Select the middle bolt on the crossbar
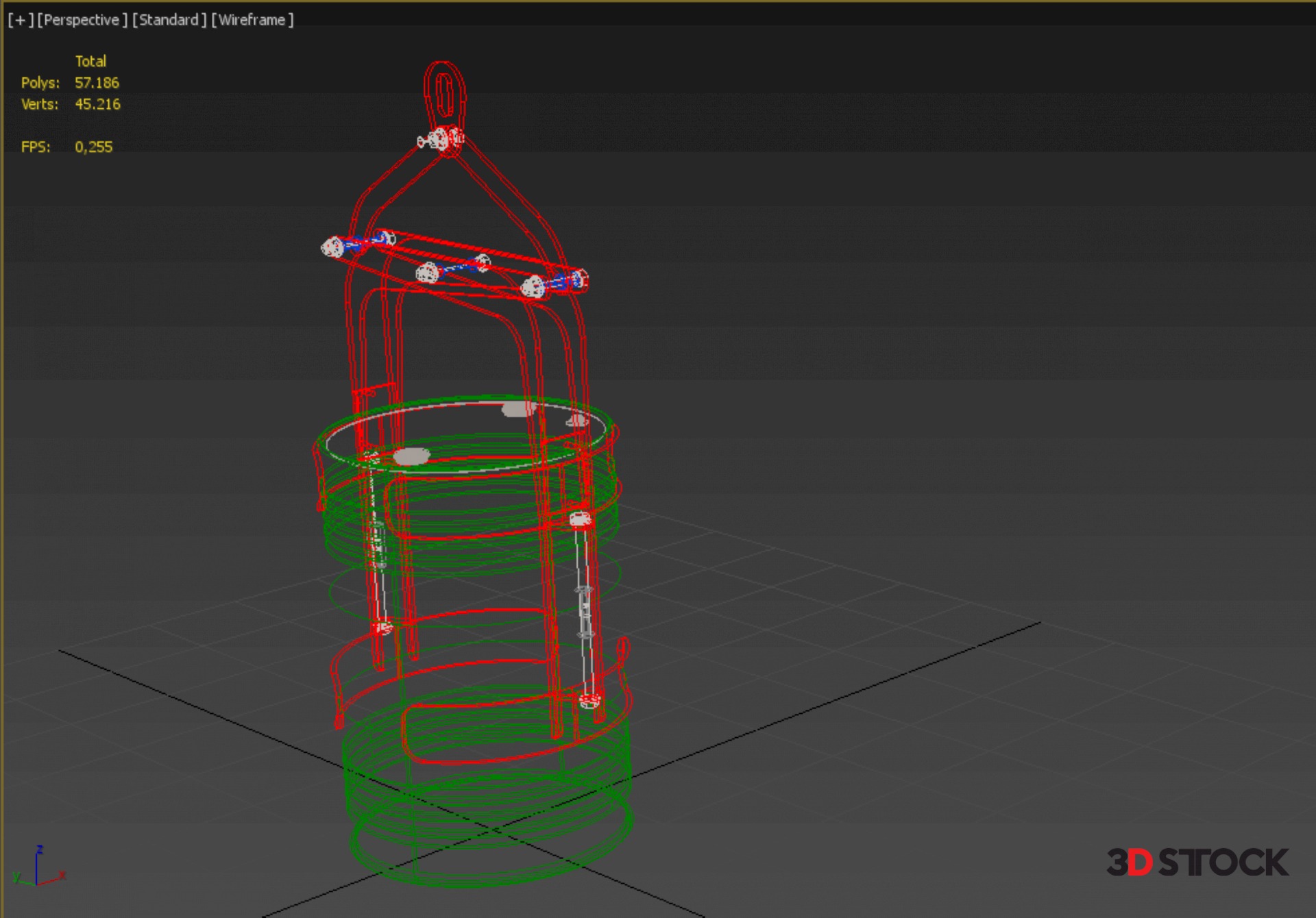Screen dimensions: 1316x918 click(428, 273)
